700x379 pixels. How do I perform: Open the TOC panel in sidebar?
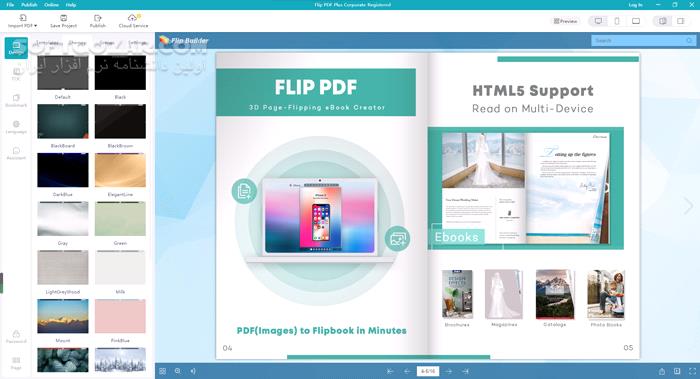(x=16, y=74)
